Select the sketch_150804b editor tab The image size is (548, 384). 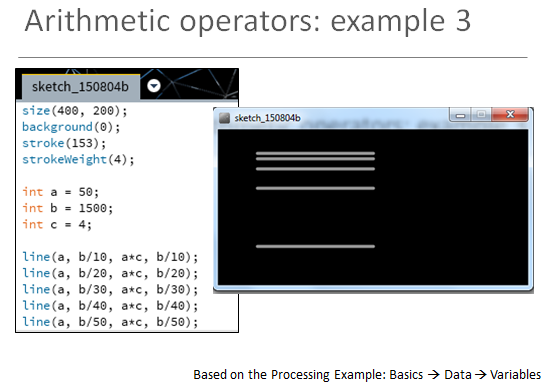[x=81, y=87]
